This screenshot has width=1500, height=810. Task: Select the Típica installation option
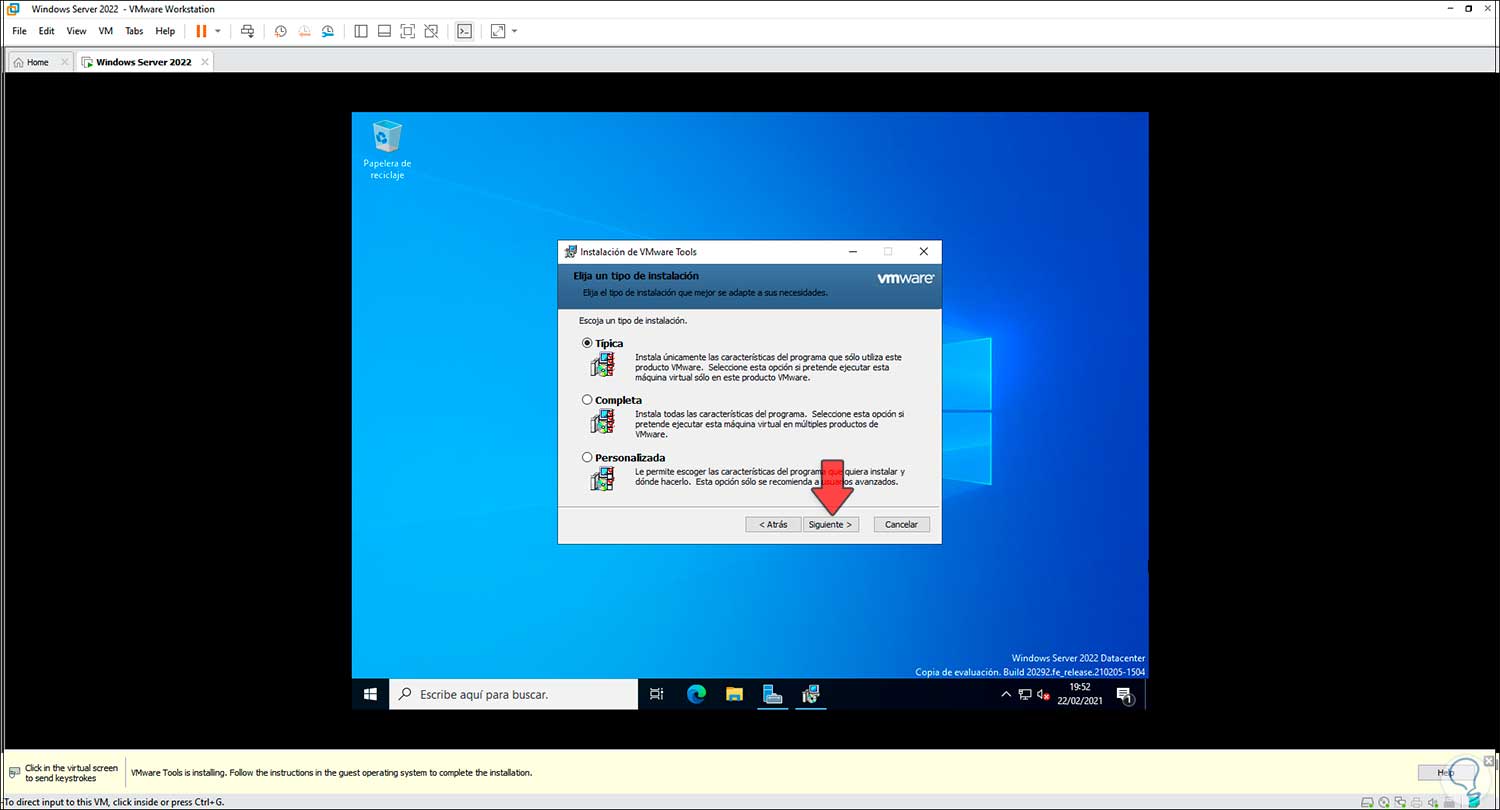587,343
